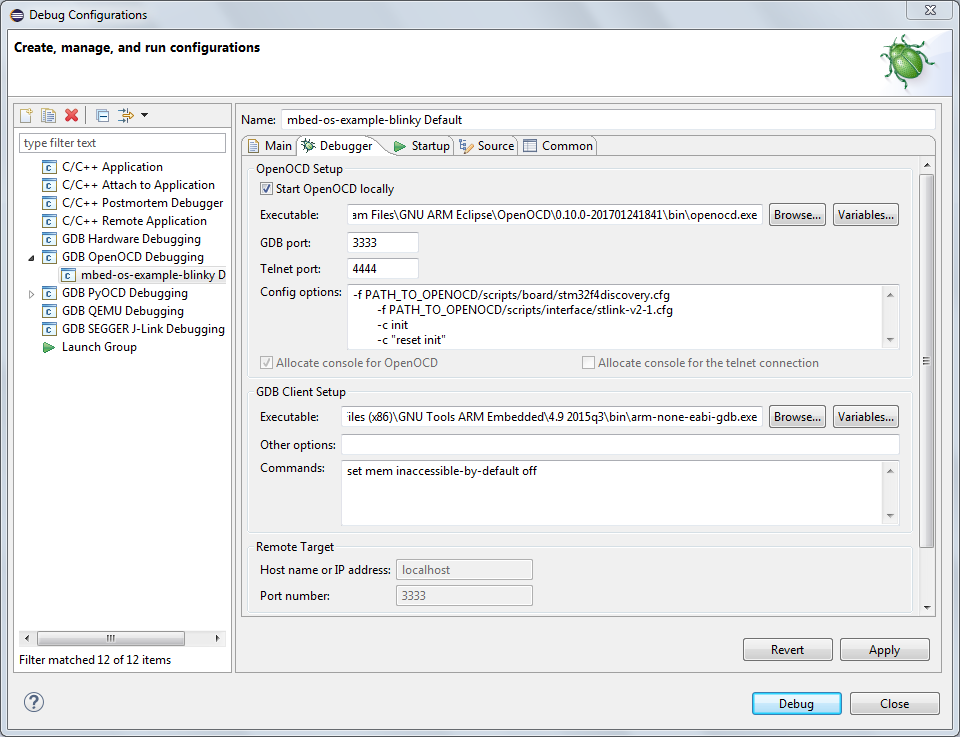The image size is (960, 737).
Task: Toggle Allocate console for the telnet connection
Action: point(588,363)
